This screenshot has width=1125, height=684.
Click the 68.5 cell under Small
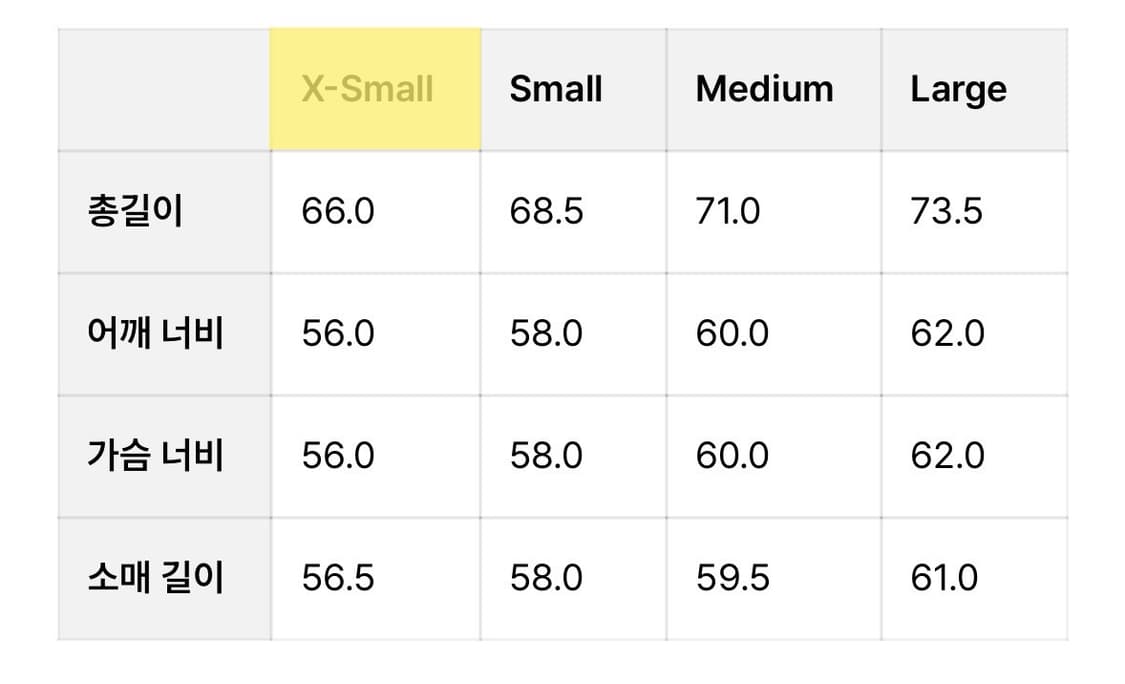pos(546,212)
